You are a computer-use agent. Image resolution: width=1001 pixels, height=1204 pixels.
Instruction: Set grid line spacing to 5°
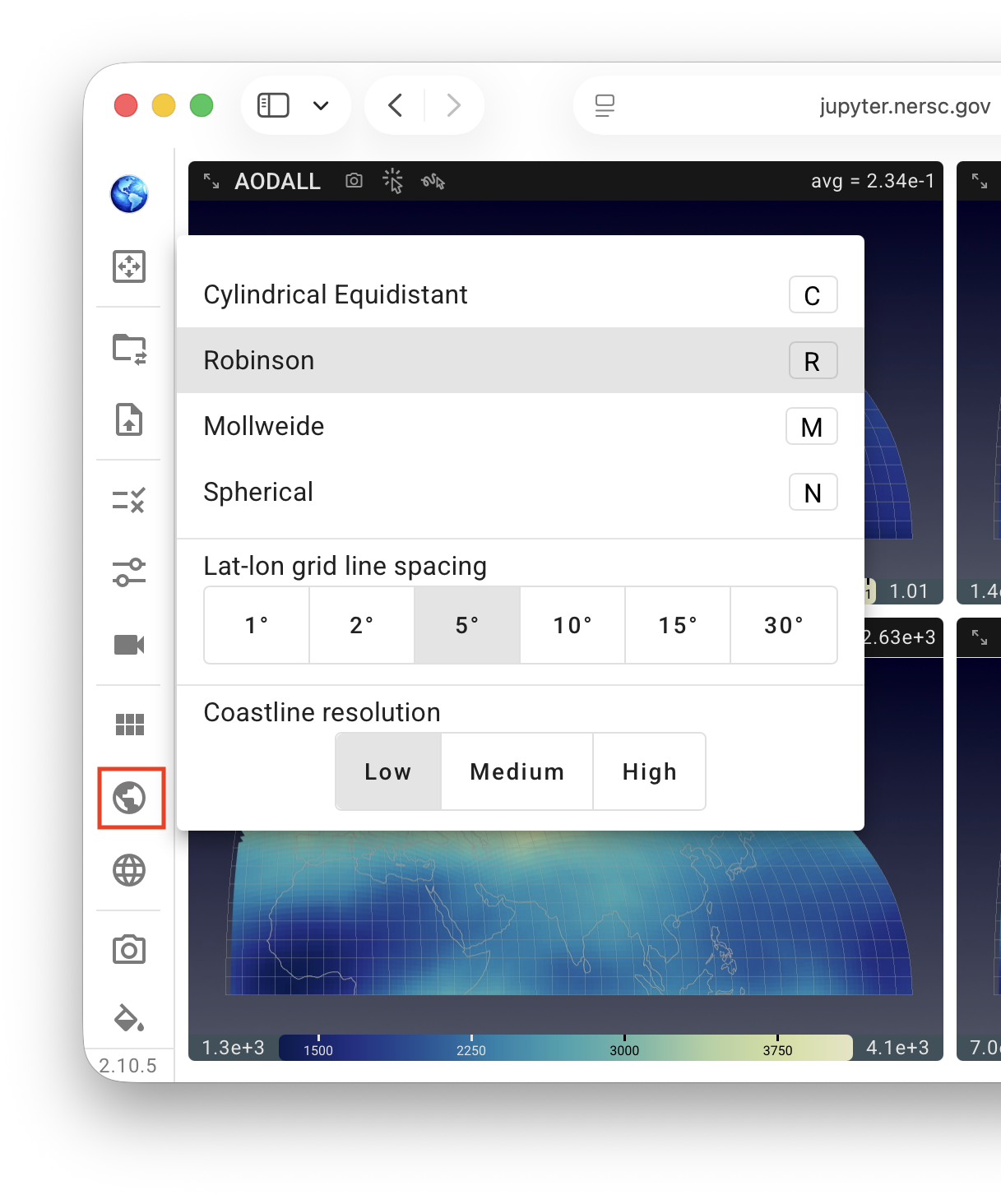pyautogui.click(x=467, y=625)
